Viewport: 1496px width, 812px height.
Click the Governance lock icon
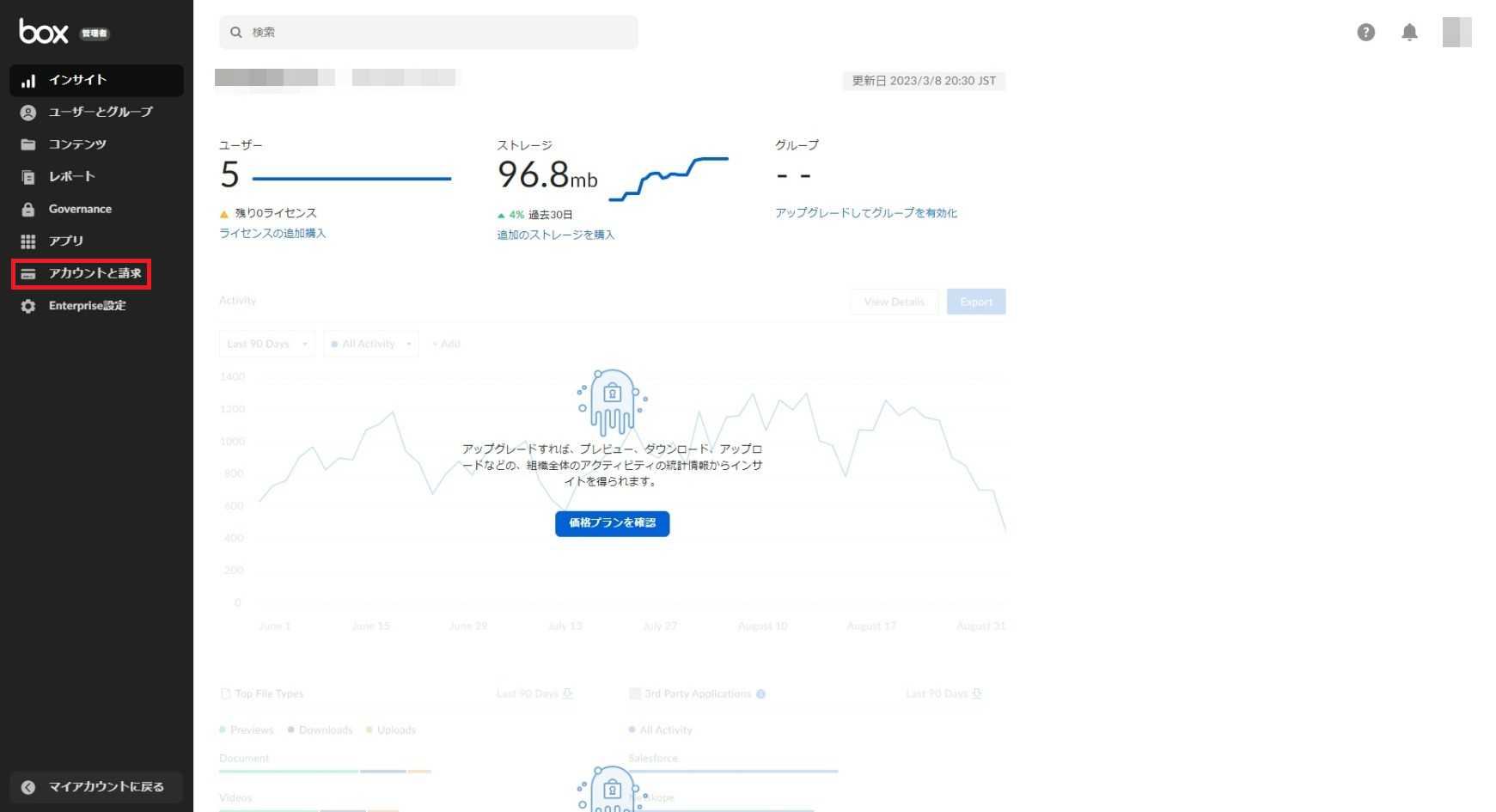pyautogui.click(x=28, y=210)
